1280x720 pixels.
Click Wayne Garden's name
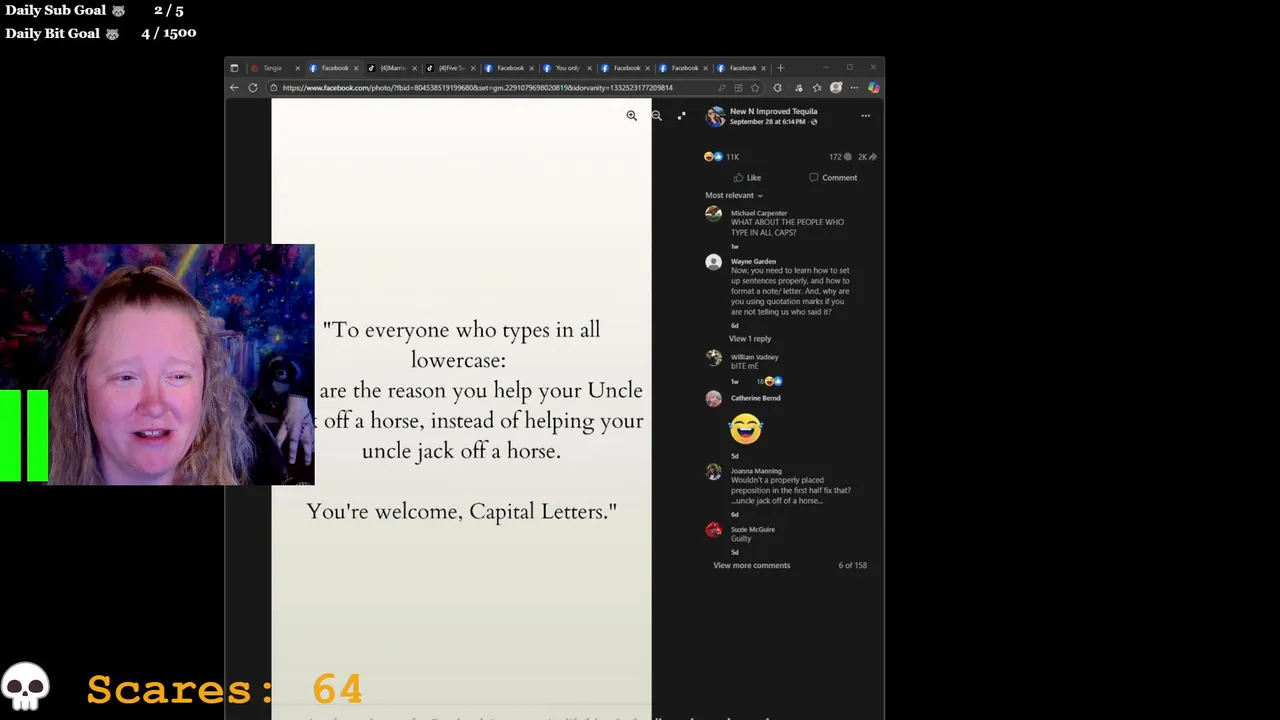tap(753, 261)
